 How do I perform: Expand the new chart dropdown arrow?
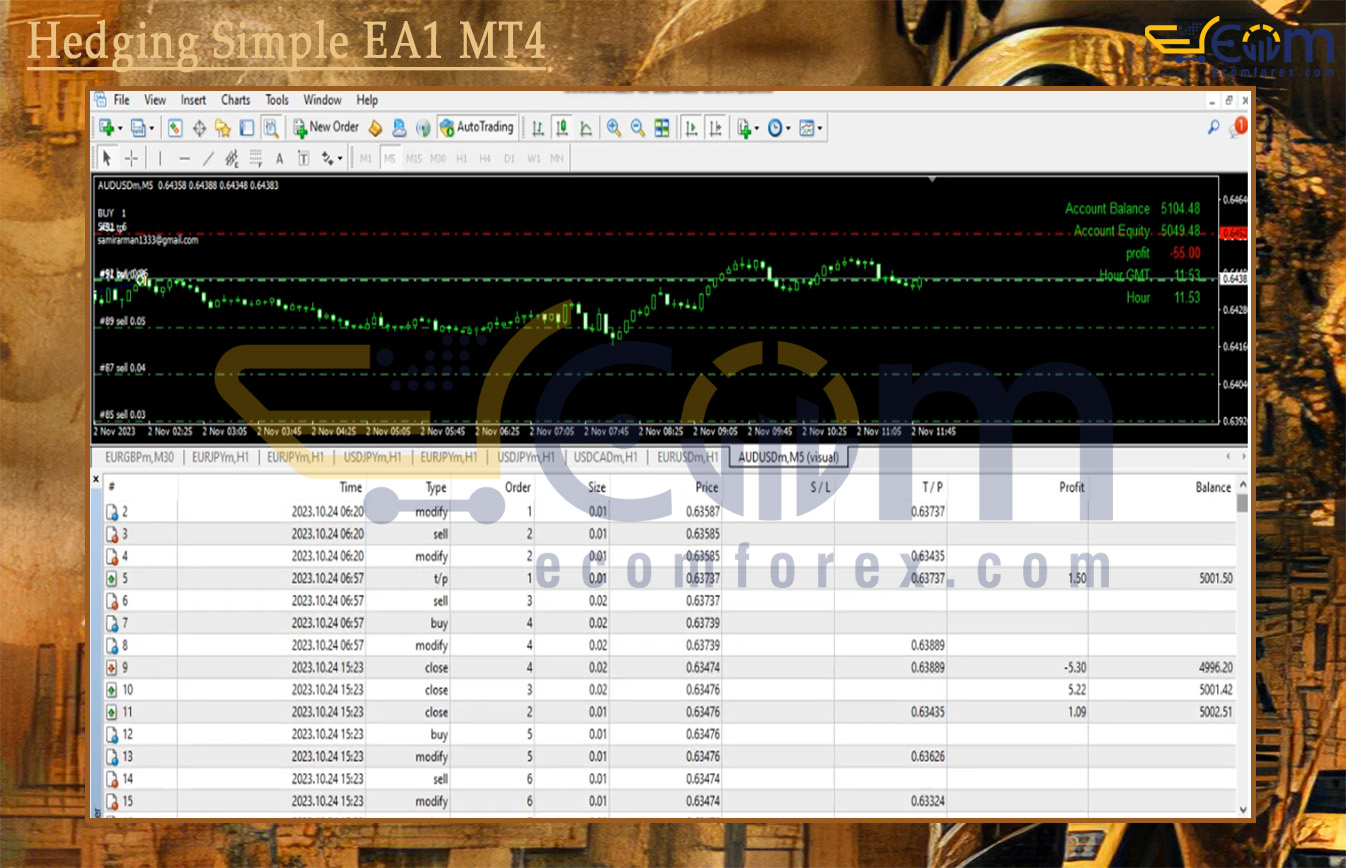[120, 128]
